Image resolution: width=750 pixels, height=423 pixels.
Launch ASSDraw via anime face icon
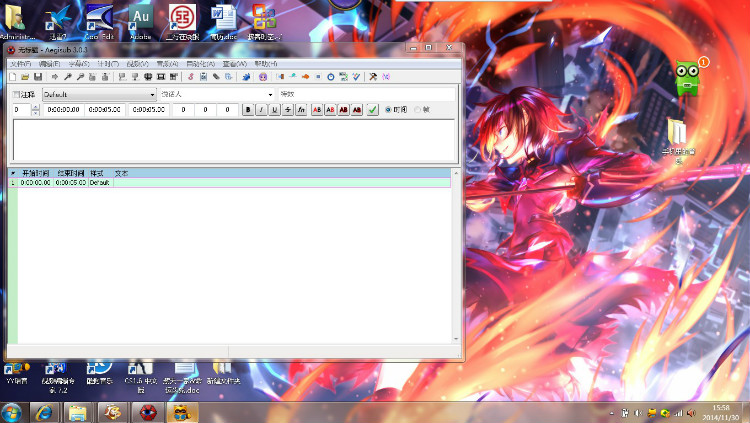coord(263,77)
